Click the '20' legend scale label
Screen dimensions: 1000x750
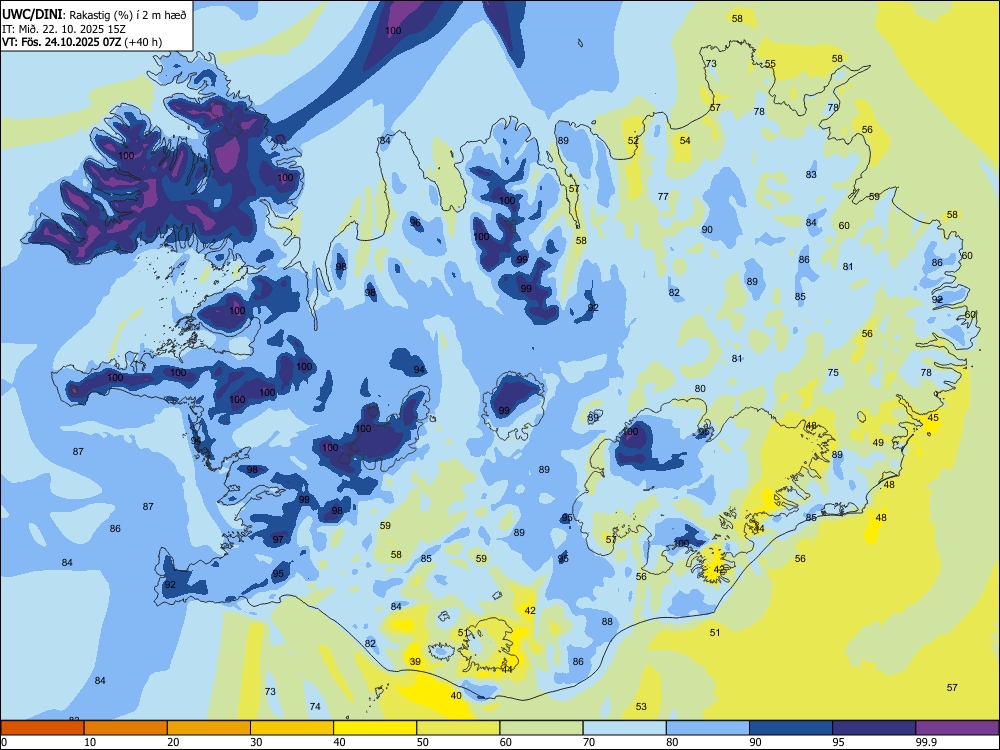coord(173,742)
